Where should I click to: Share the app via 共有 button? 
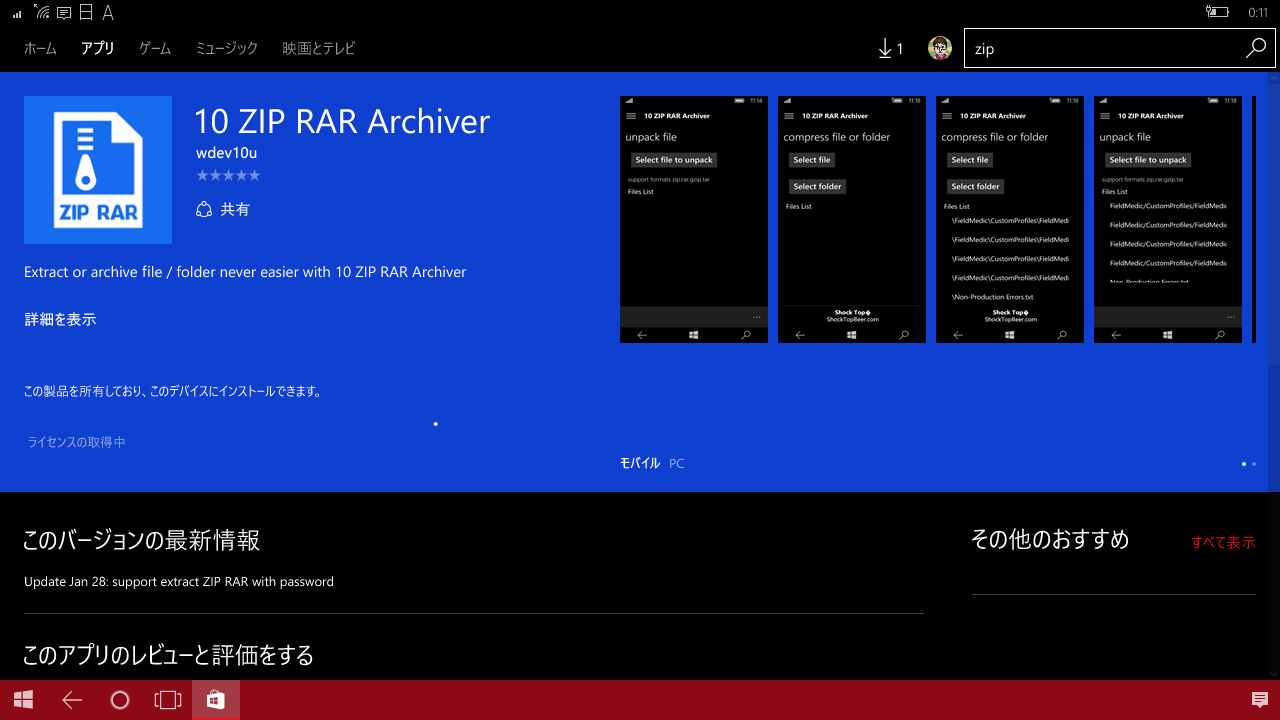[x=223, y=209]
